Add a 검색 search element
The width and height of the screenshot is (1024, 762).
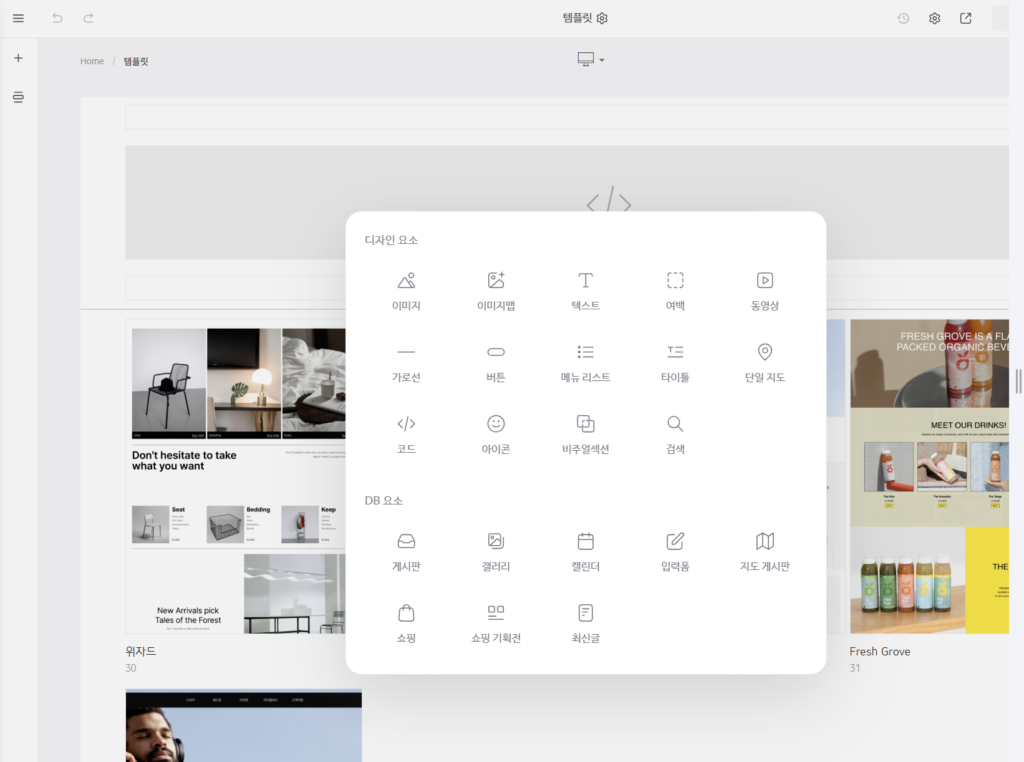pos(675,435)
